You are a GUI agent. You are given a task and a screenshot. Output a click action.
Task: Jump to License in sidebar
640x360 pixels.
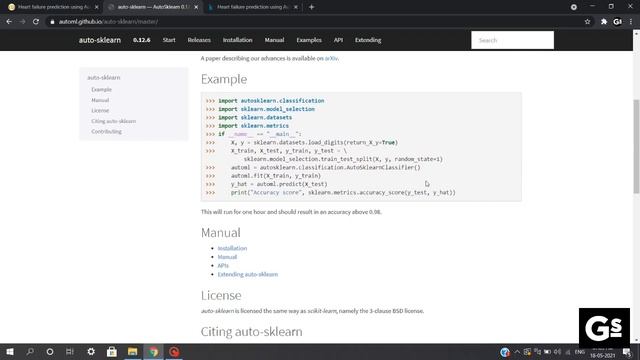[x=100, y=111]
